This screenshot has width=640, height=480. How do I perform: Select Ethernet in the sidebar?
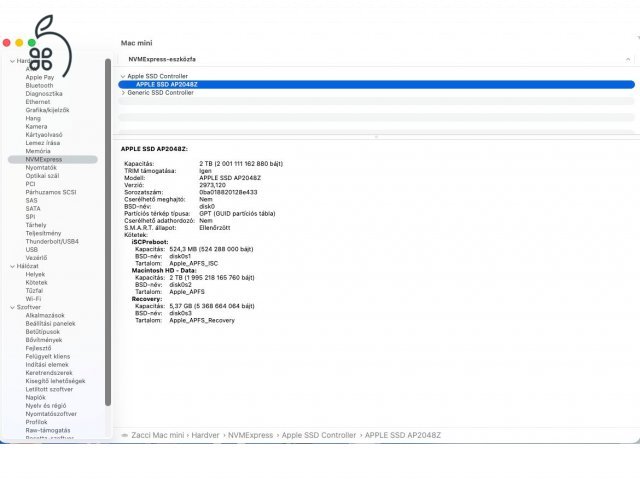pos(38,102)
